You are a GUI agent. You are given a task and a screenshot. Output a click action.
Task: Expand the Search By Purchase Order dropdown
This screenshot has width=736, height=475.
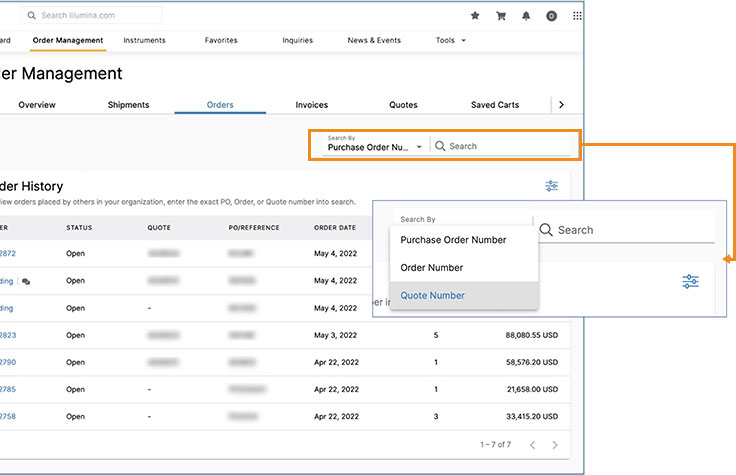[x=374, y=146]
